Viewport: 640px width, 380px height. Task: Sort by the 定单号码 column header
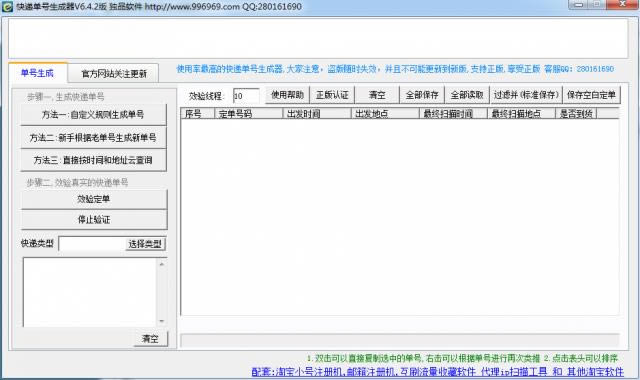(249, 114)
